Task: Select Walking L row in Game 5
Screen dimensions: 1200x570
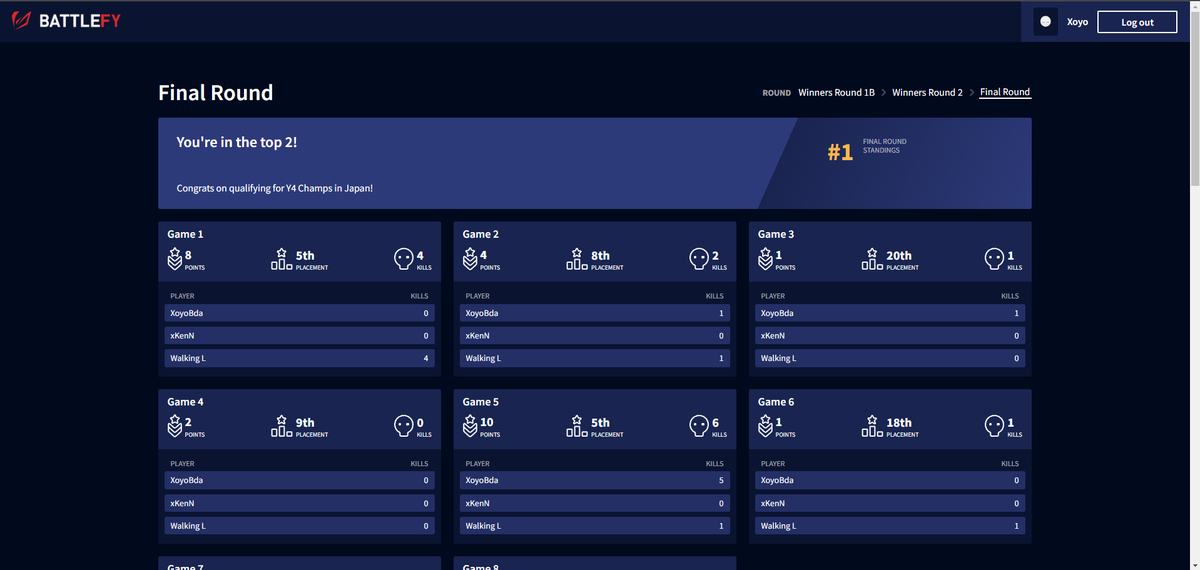Action: click(595, 526)
